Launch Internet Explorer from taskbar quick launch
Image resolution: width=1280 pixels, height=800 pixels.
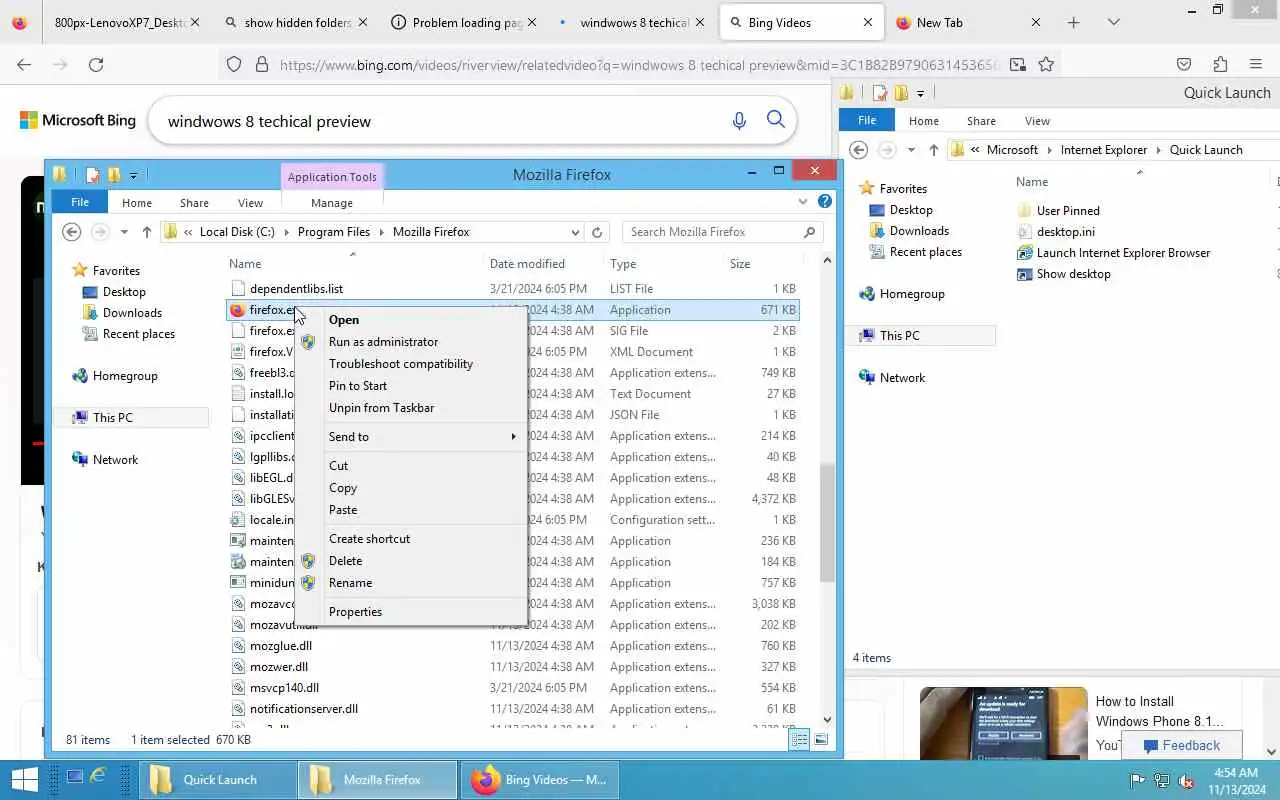tap(98, 776)
